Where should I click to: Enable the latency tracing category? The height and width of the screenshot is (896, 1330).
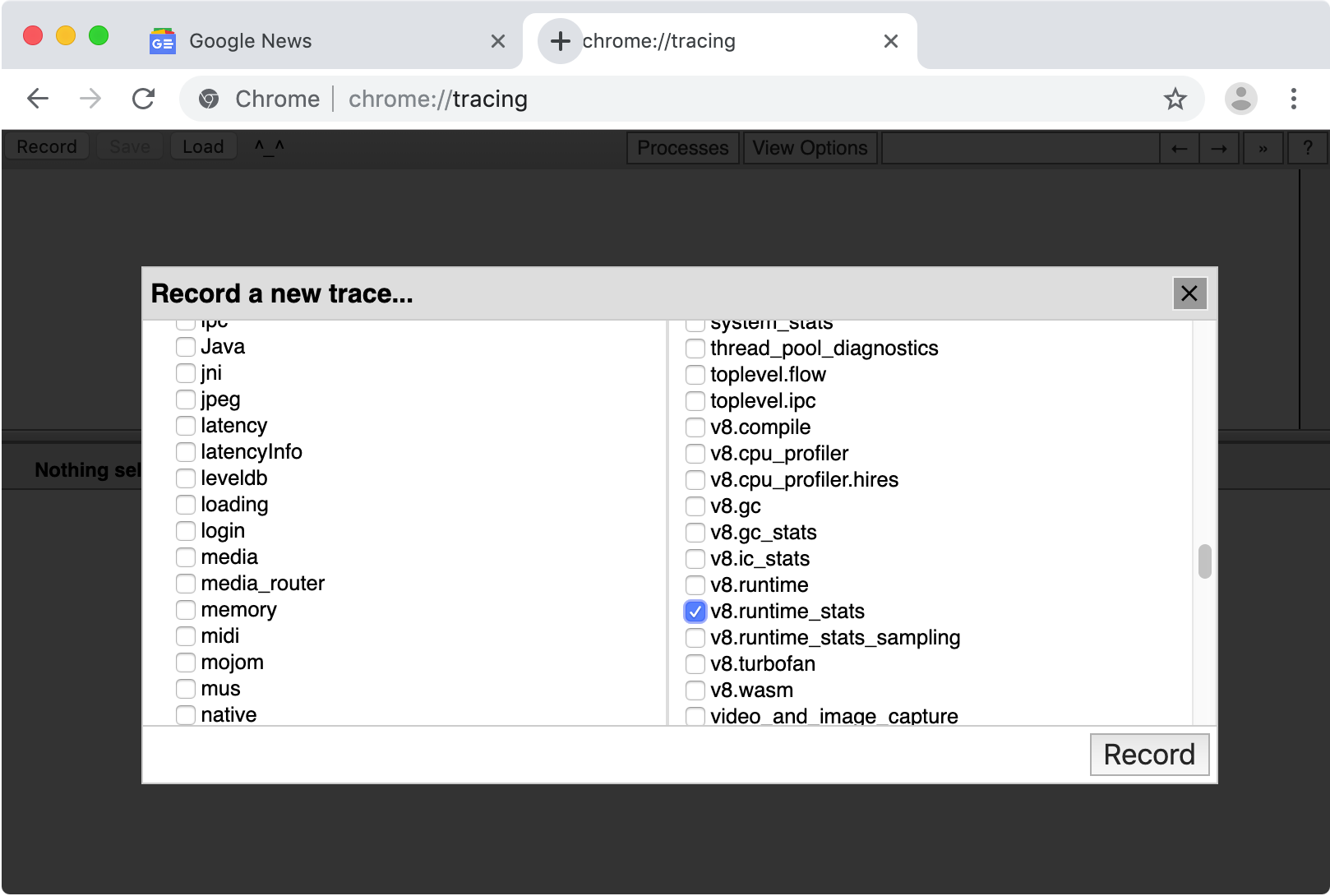(185, 426)
